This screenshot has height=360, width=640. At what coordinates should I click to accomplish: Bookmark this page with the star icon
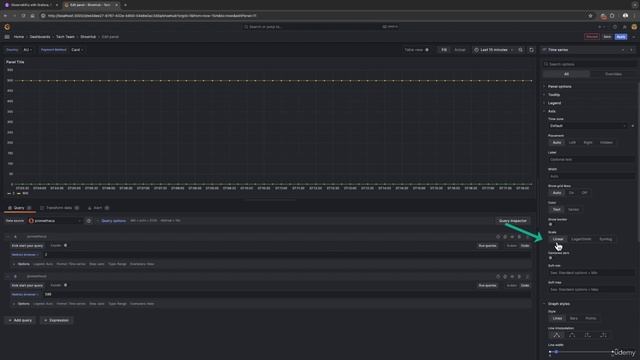click(x=590, y=16)
